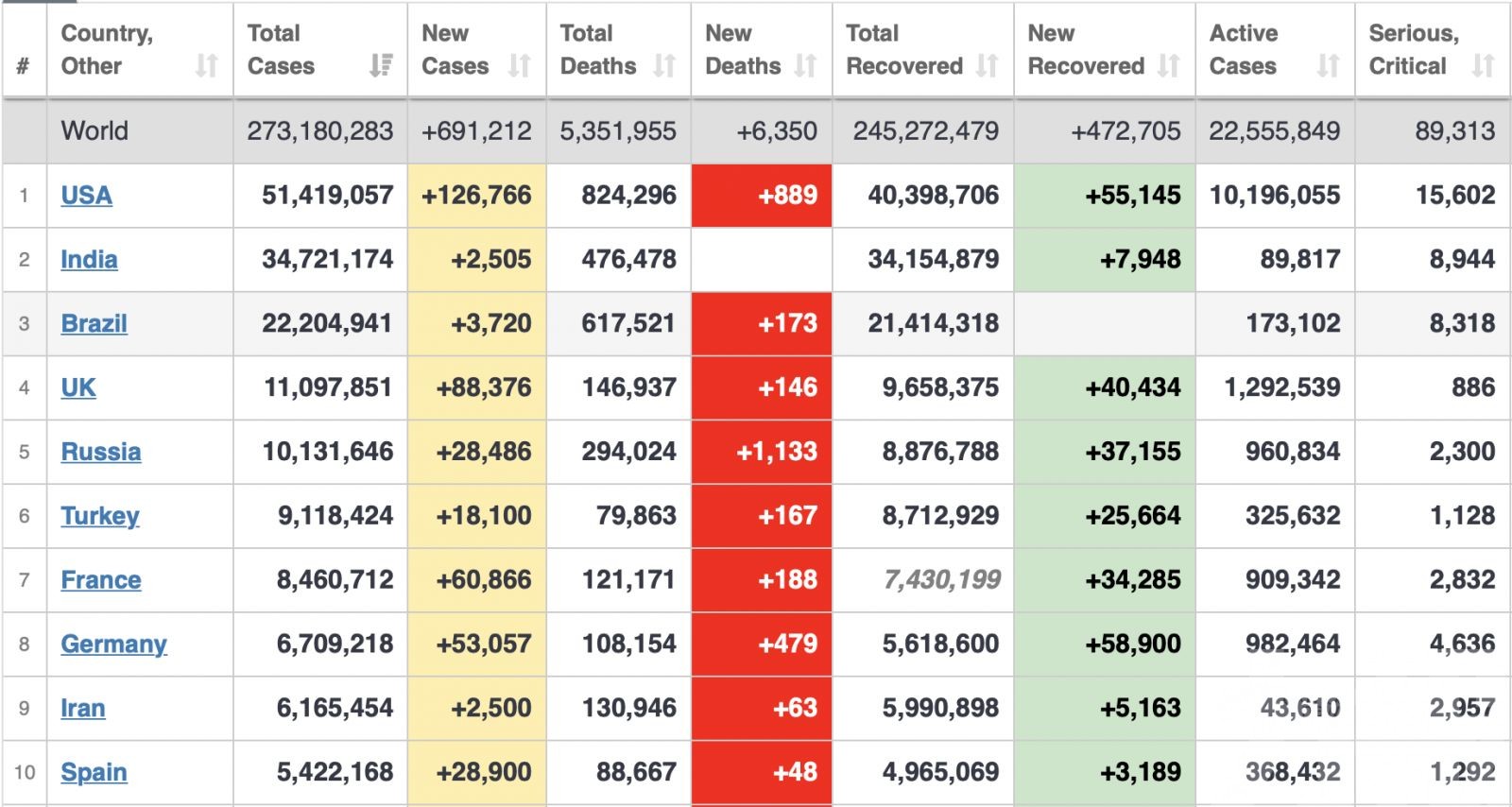
Task: Click the Total Recovered header label
Action: coord(904,49)
